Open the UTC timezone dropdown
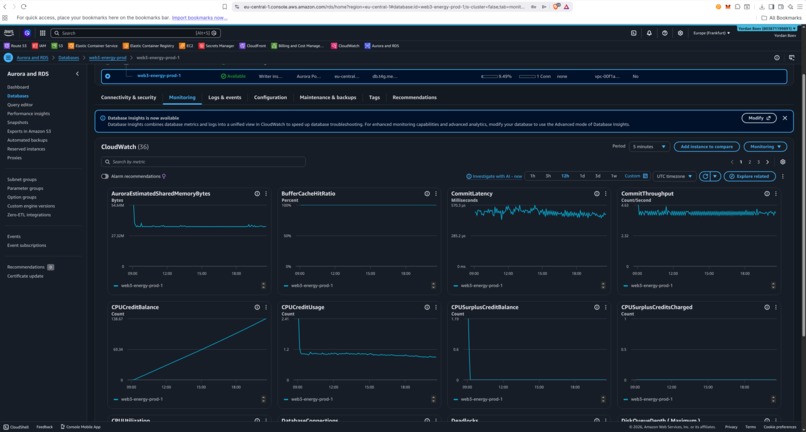 coord(674,176)
